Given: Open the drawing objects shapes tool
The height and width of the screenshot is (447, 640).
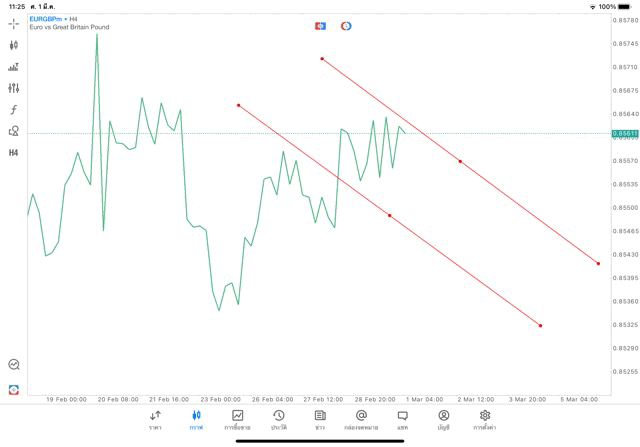Looking at the screenshot, I should click(14, 131).
